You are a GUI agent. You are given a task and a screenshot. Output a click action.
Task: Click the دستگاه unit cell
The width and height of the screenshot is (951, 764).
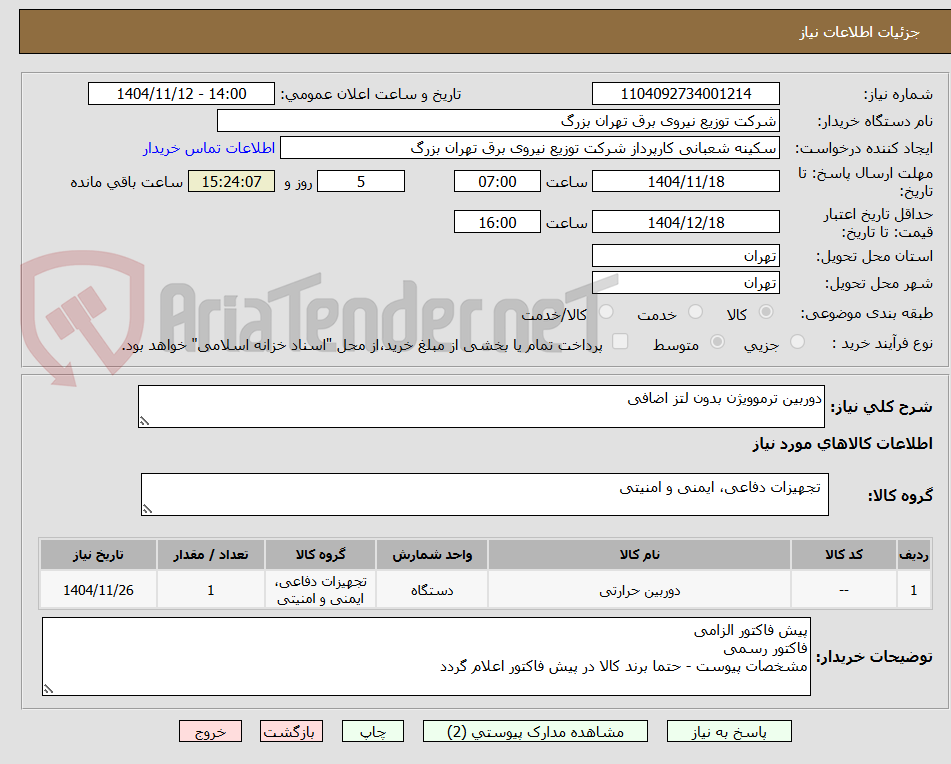(432, 590)
